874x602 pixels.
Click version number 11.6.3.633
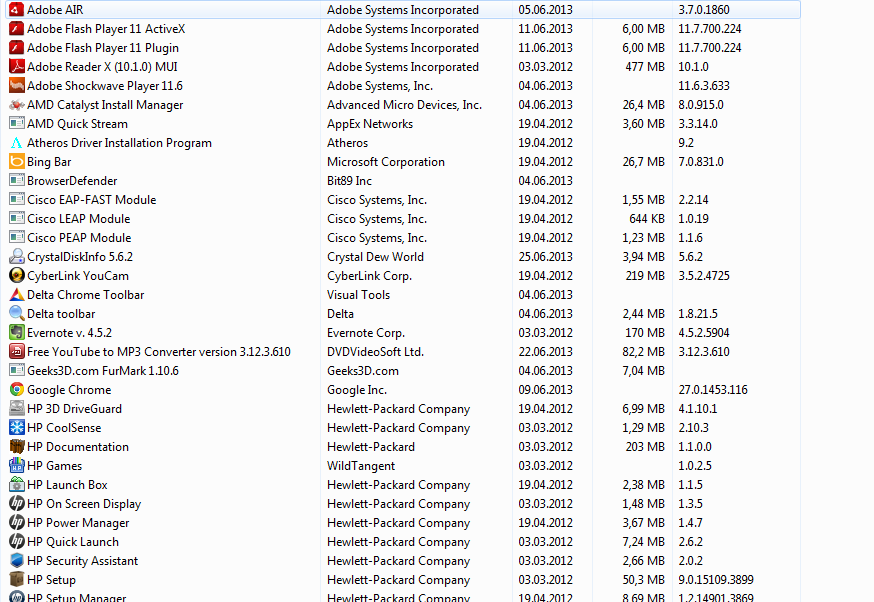704,85
